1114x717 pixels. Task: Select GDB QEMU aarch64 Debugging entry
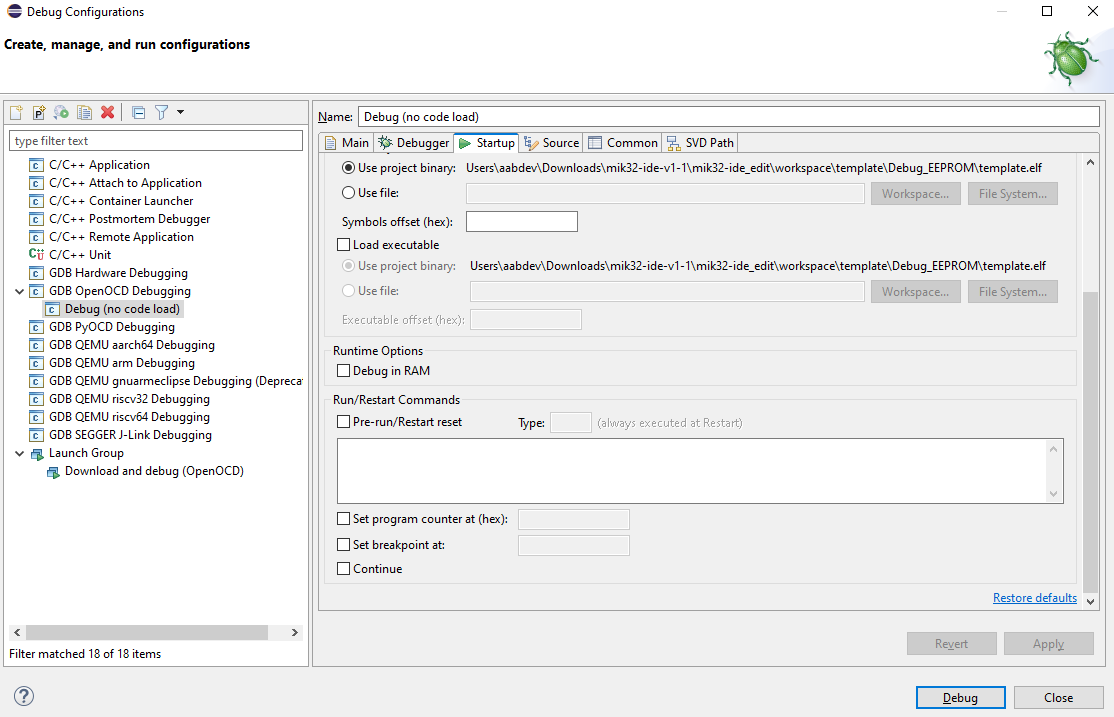click(131, 345)
